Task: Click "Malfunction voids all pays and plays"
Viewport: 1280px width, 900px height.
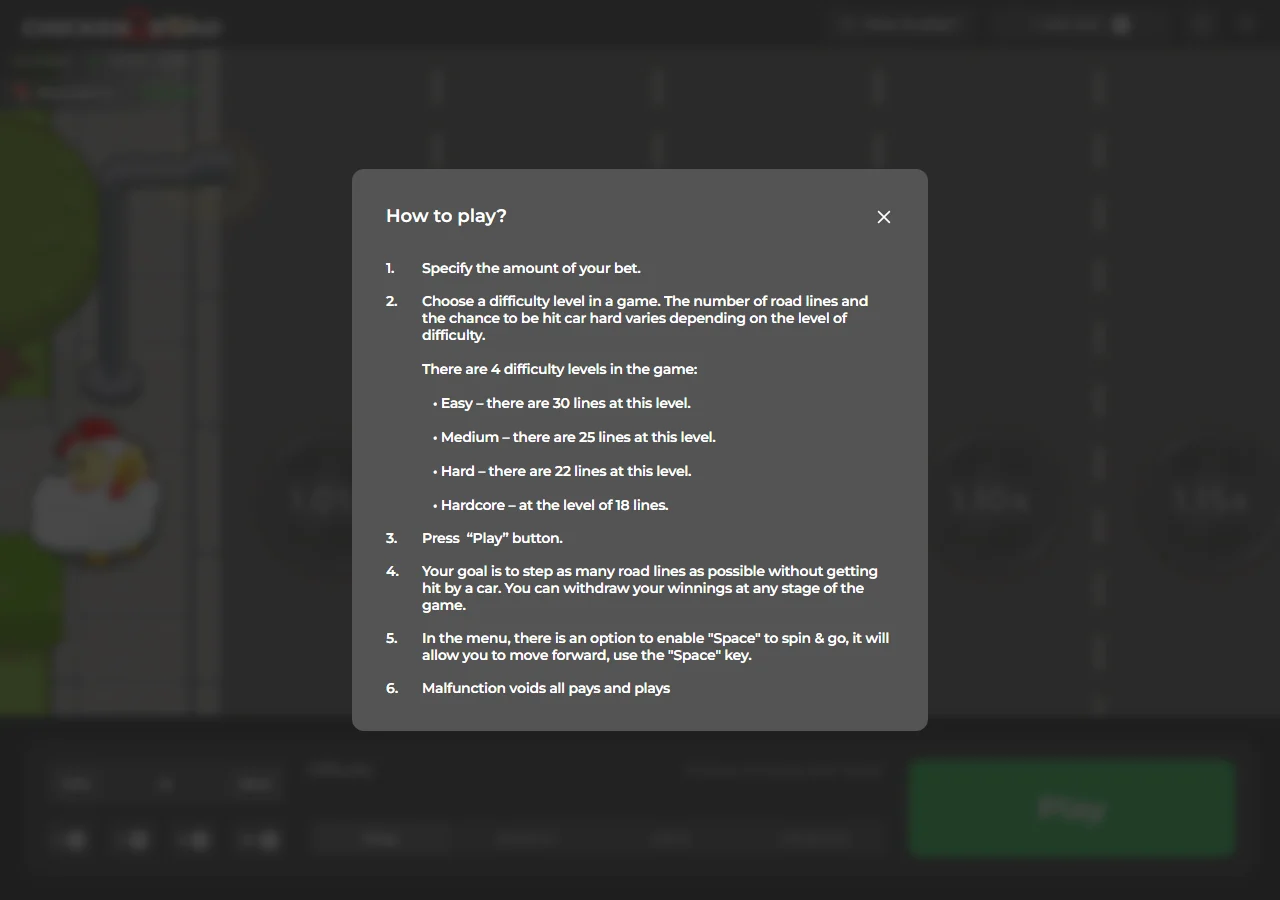Action: click(x=546, y=688)
